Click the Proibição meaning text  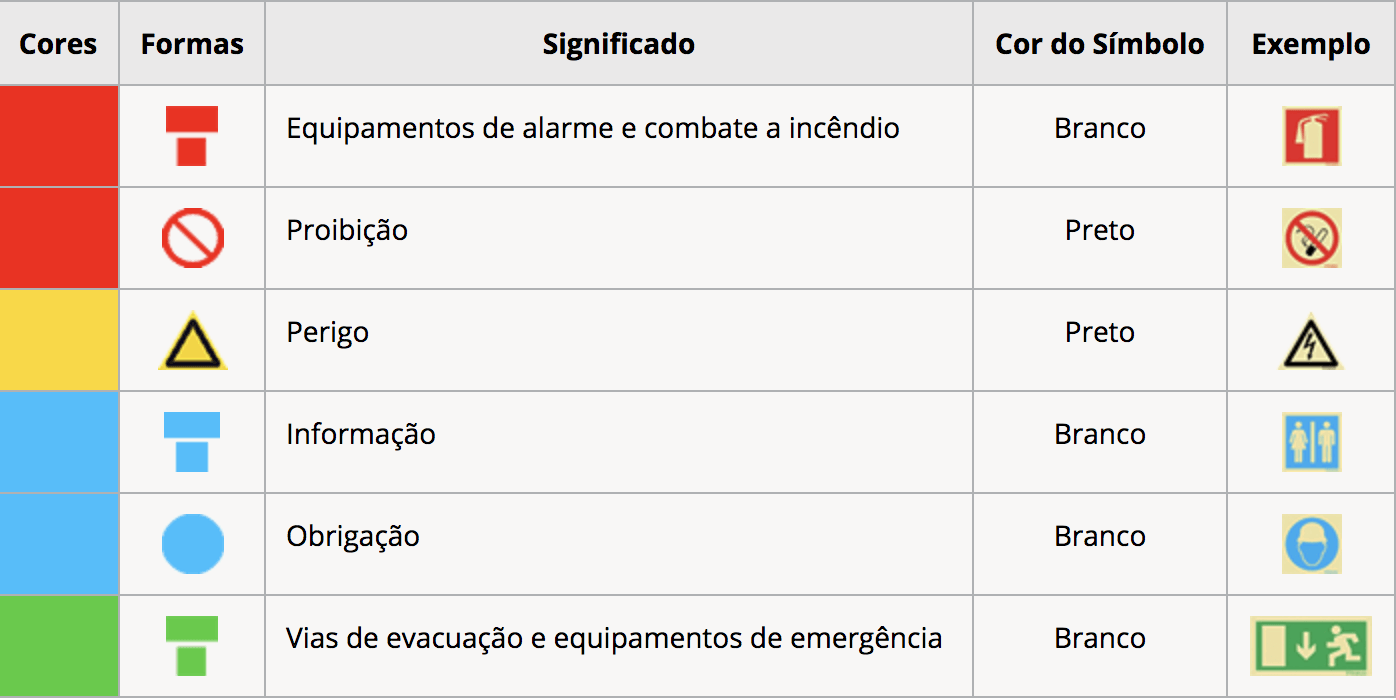point(347,230)
